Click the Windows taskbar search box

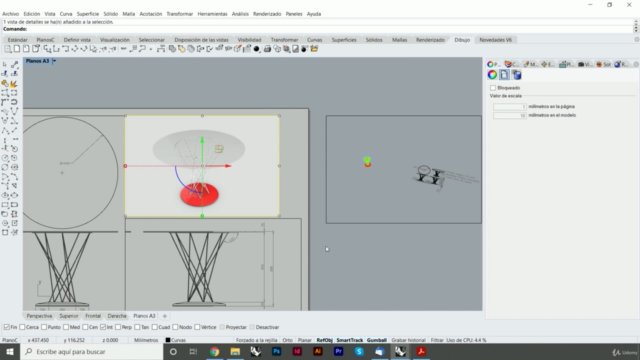coord(92,351)
